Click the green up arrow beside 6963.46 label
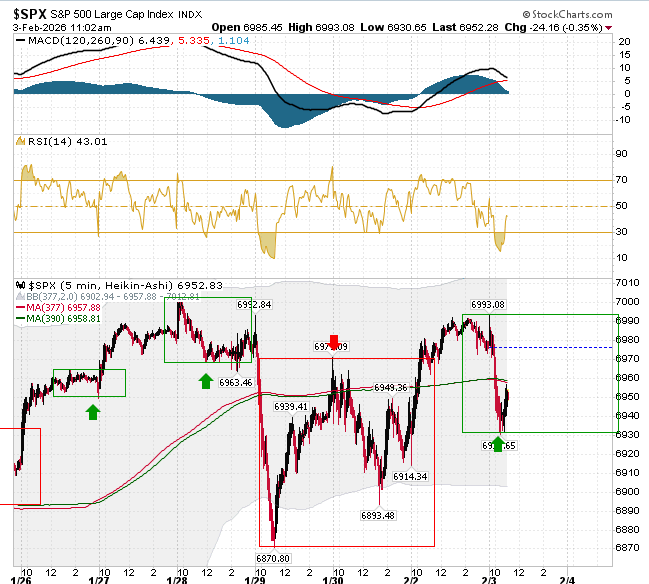This screenshot has height=584, width=649. point(206,381)
